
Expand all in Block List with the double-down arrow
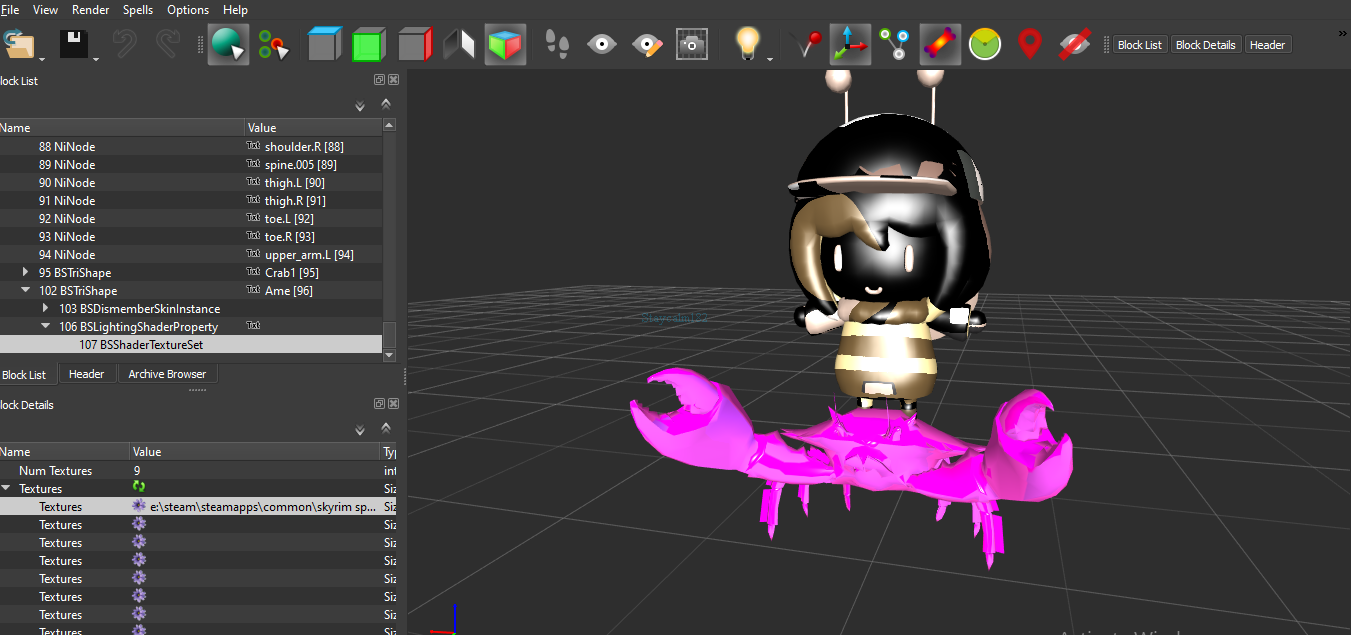click(360, 106)
